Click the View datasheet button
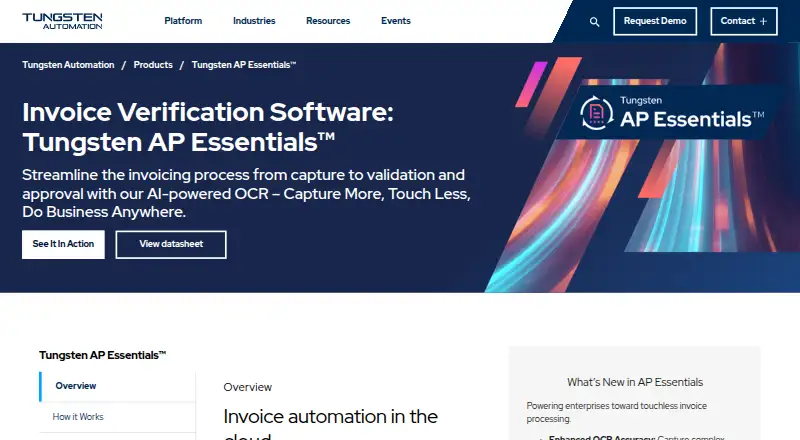 pyautogui.click(x=171, y=245)
